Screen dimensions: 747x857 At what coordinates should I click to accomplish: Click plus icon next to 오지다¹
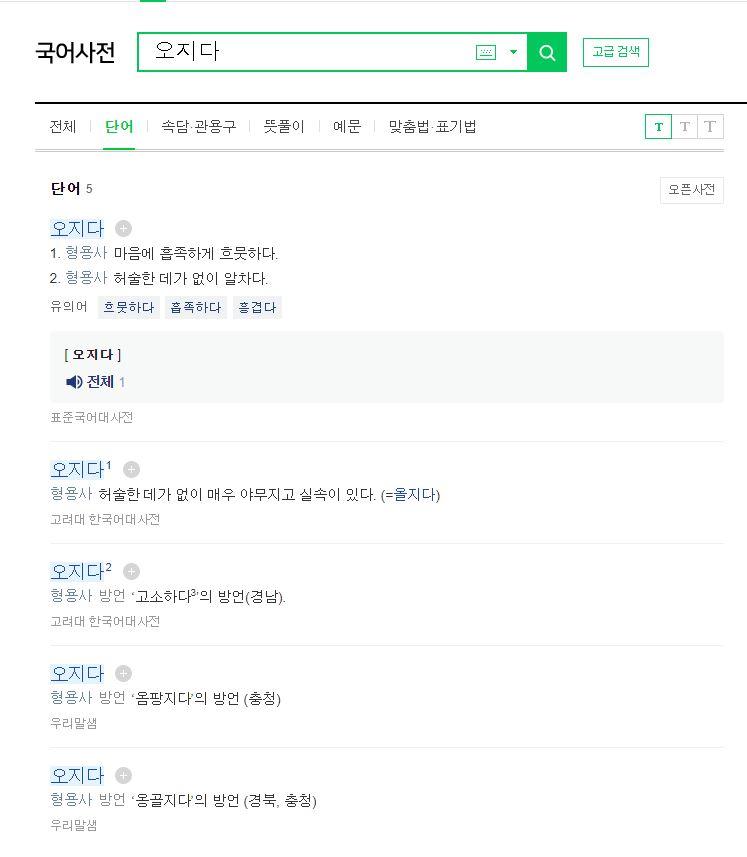[x=131, y=469]
